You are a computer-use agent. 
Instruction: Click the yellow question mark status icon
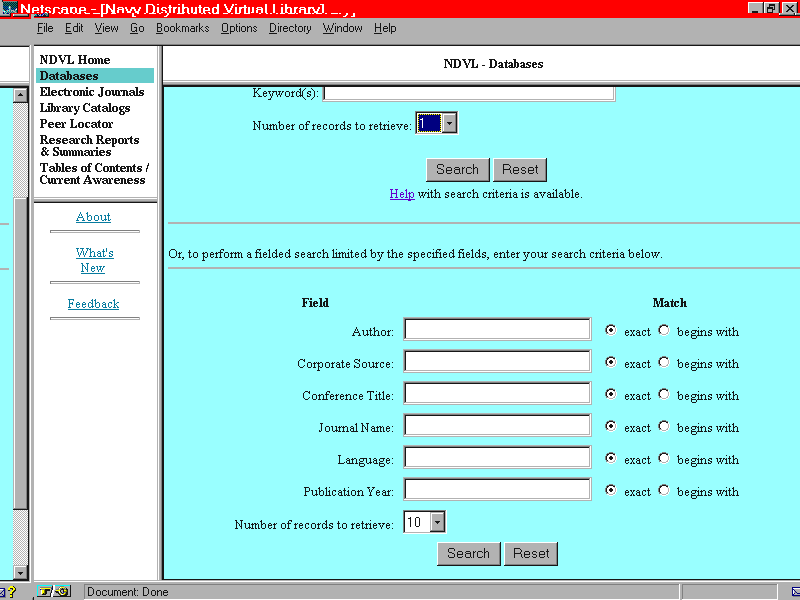pos(12,592)
